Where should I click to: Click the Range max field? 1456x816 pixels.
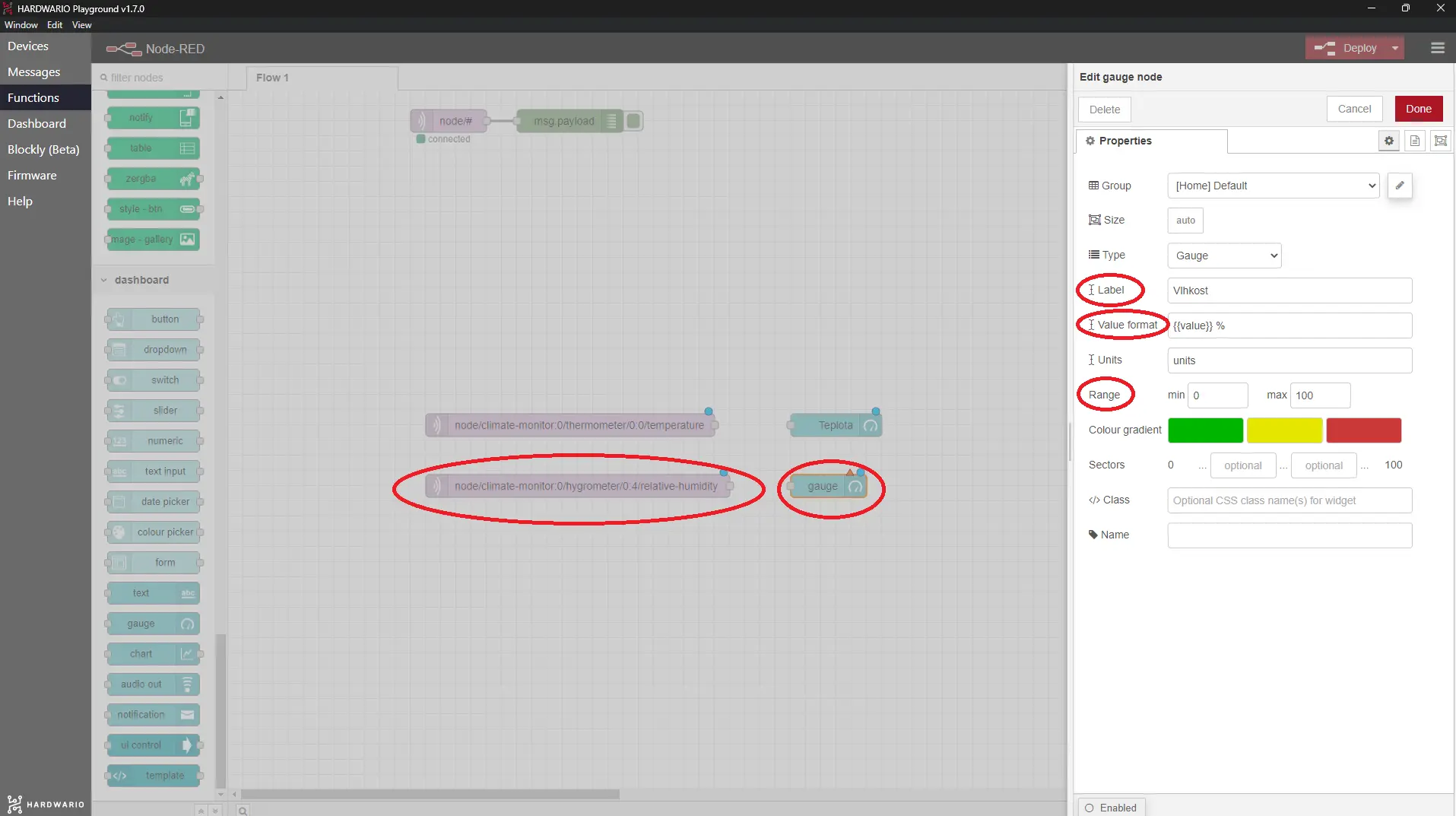point(1320,395)
